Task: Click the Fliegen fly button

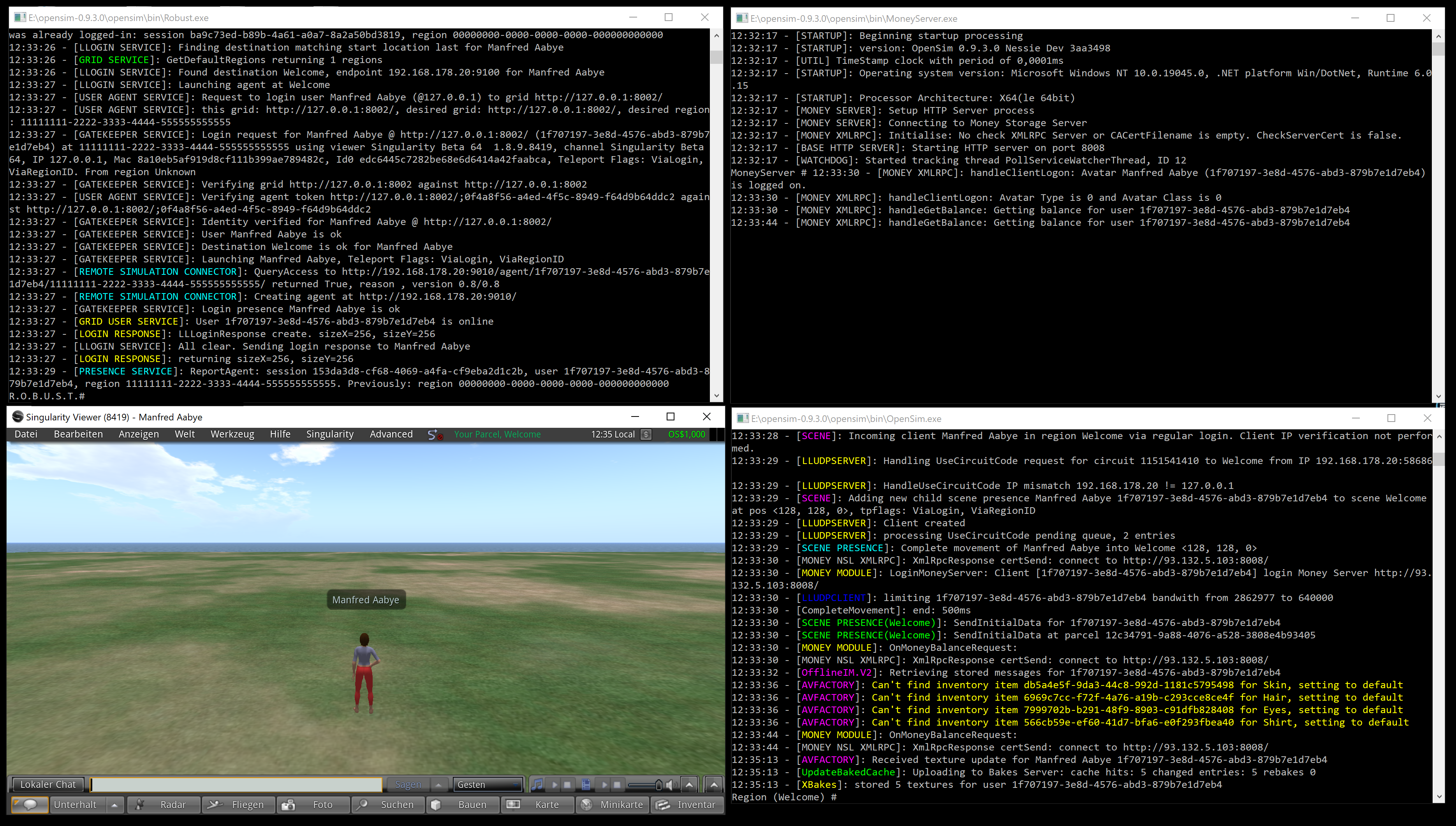Action: (238, 805)
